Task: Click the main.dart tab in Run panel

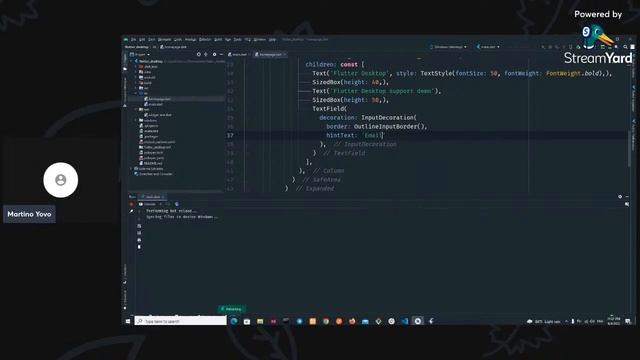Action: click(x=153, y=197)
